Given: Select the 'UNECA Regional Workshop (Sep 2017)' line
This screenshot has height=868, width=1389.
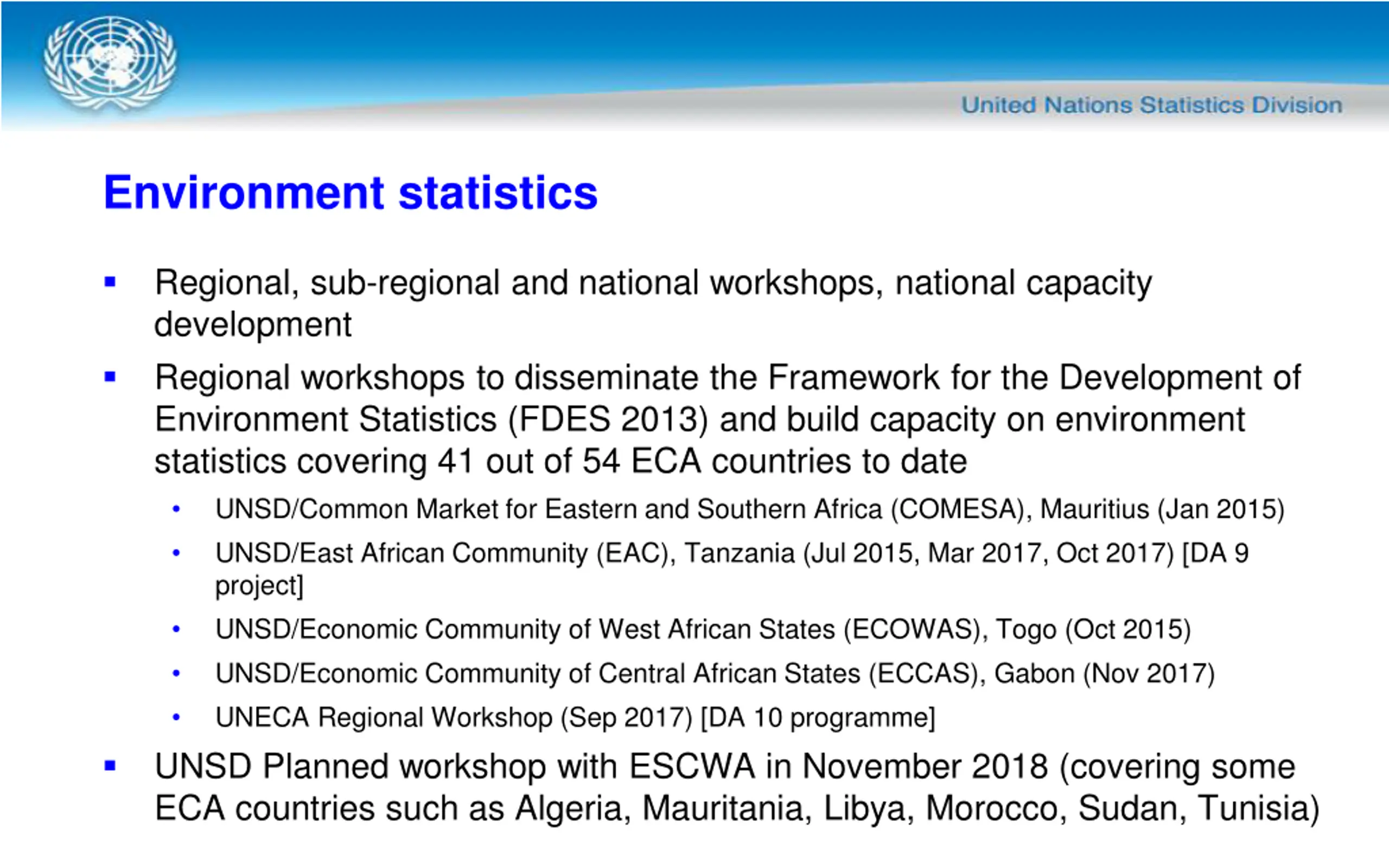Looking at the screenshot, I should coord(575,718).
